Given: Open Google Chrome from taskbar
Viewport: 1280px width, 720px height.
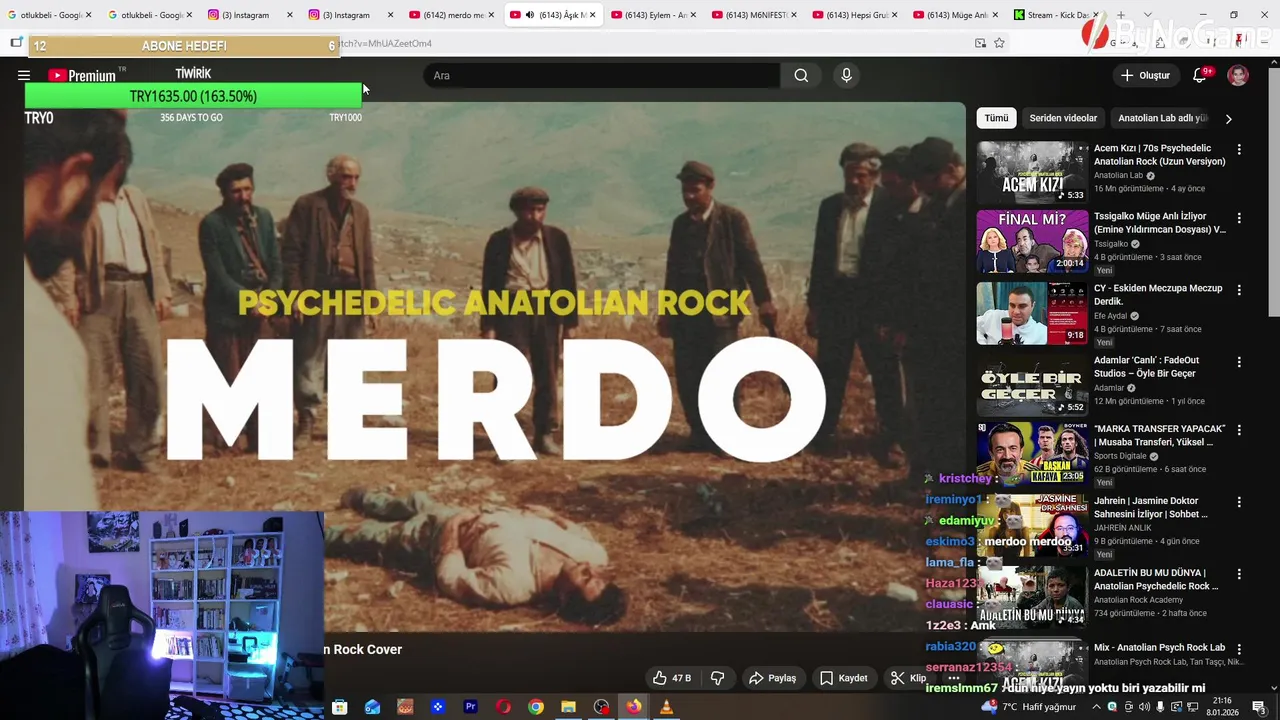Looking at the screenshot, I should tap(536, 707).
